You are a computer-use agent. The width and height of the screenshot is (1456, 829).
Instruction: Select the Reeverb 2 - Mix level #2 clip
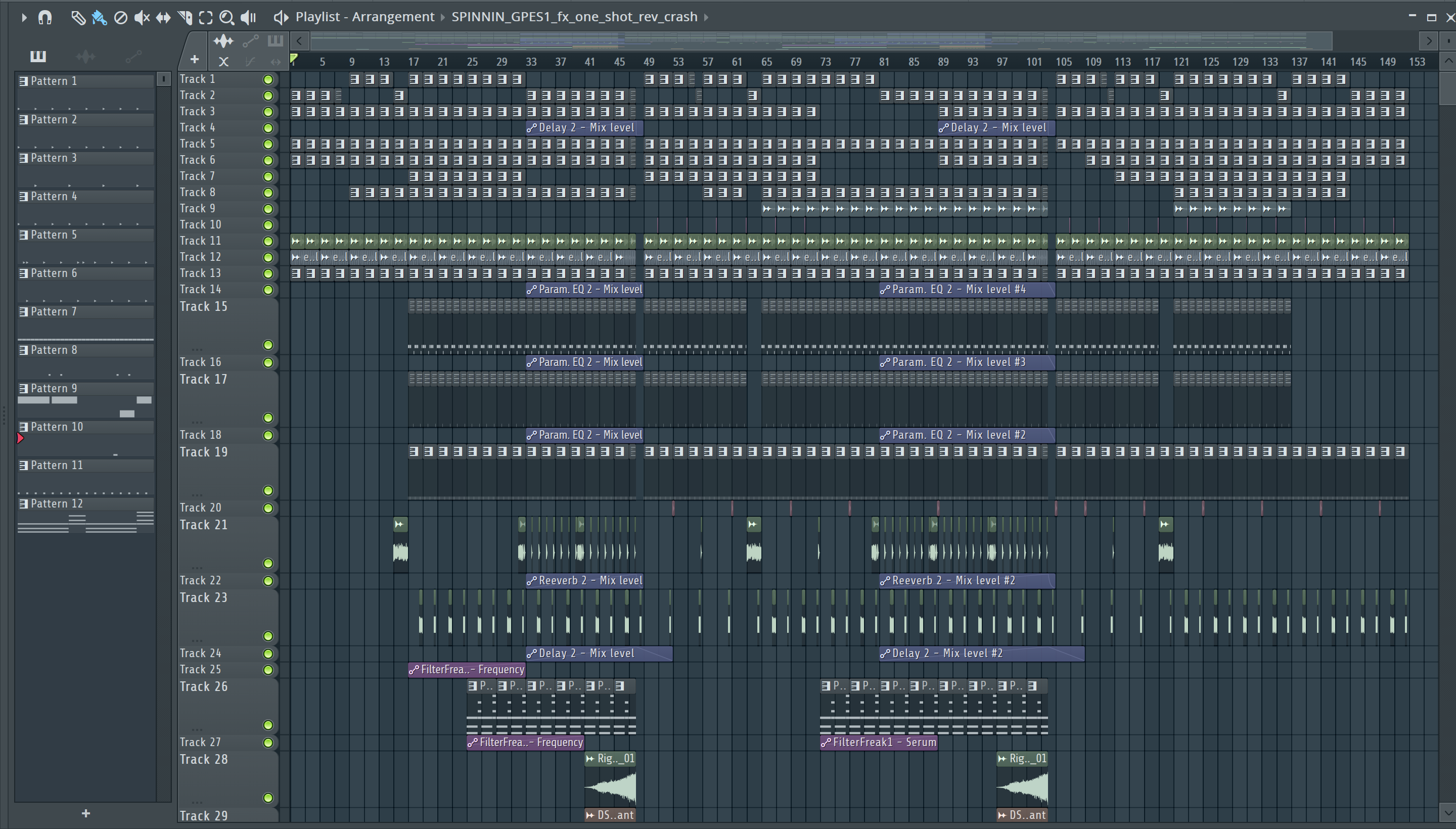(967, 581)
